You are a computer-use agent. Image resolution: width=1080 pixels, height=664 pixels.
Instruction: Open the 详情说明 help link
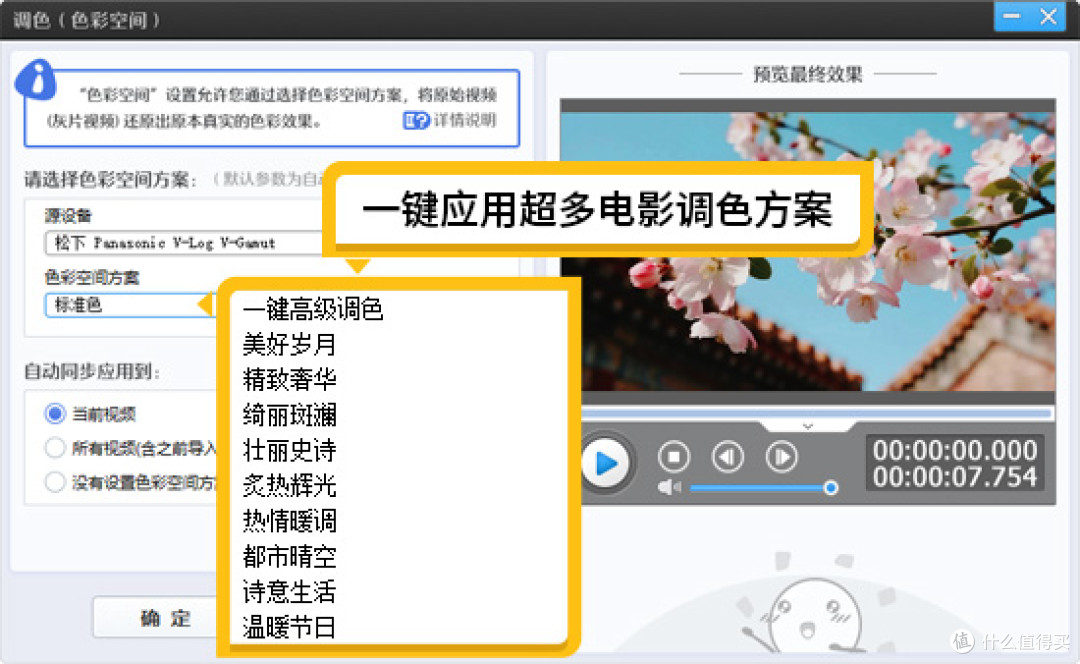point(450,121)
